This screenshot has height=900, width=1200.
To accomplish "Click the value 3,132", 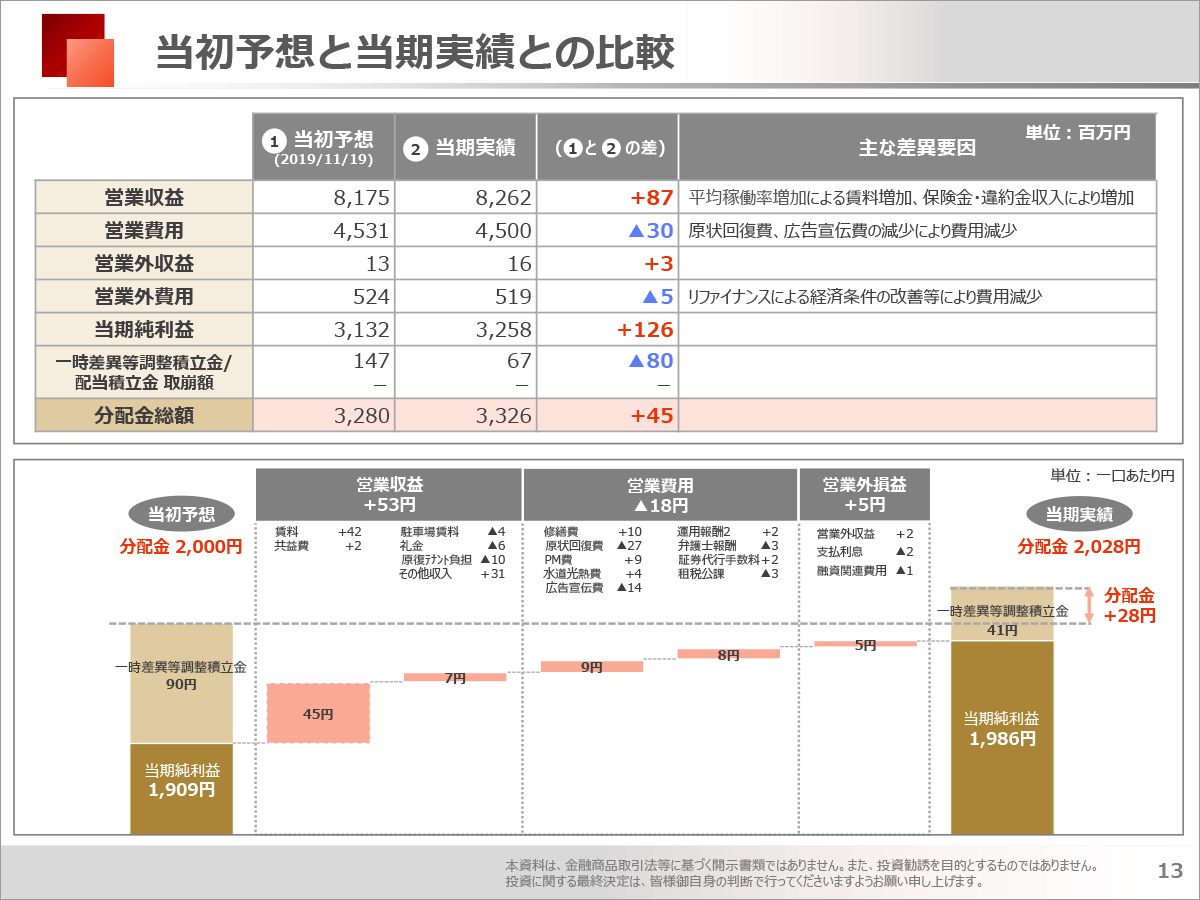I will tap(361, 330).
